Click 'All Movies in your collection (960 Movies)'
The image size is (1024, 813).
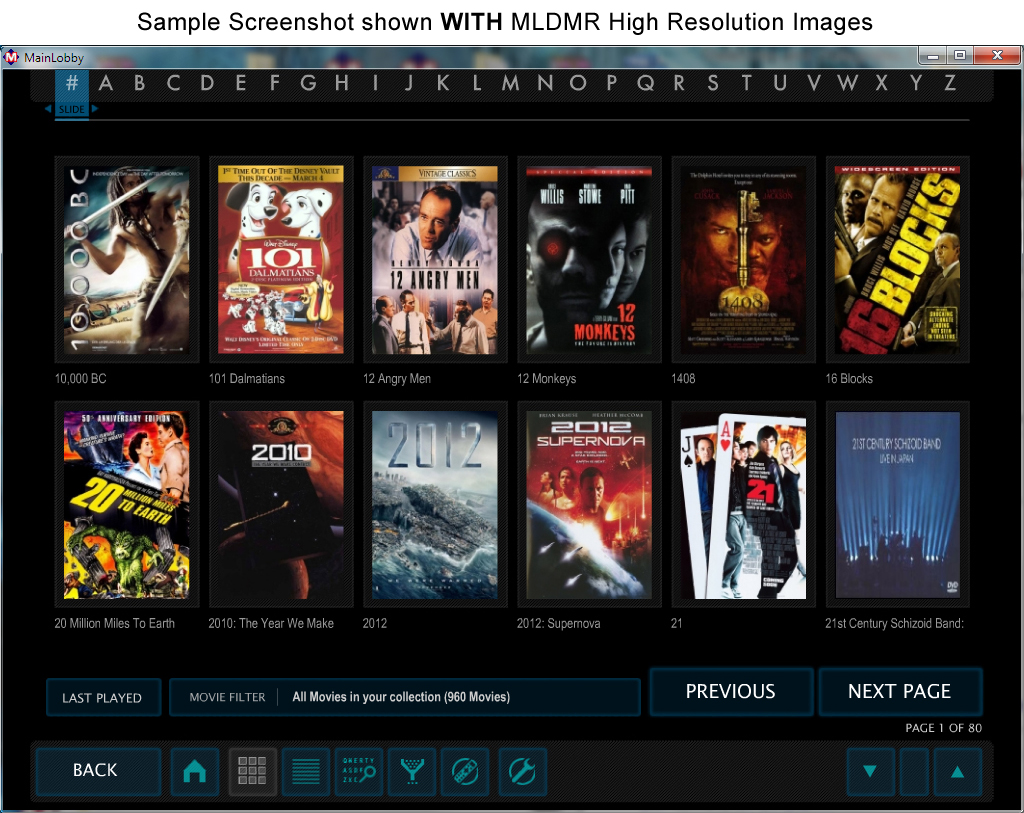click(401, 697)
